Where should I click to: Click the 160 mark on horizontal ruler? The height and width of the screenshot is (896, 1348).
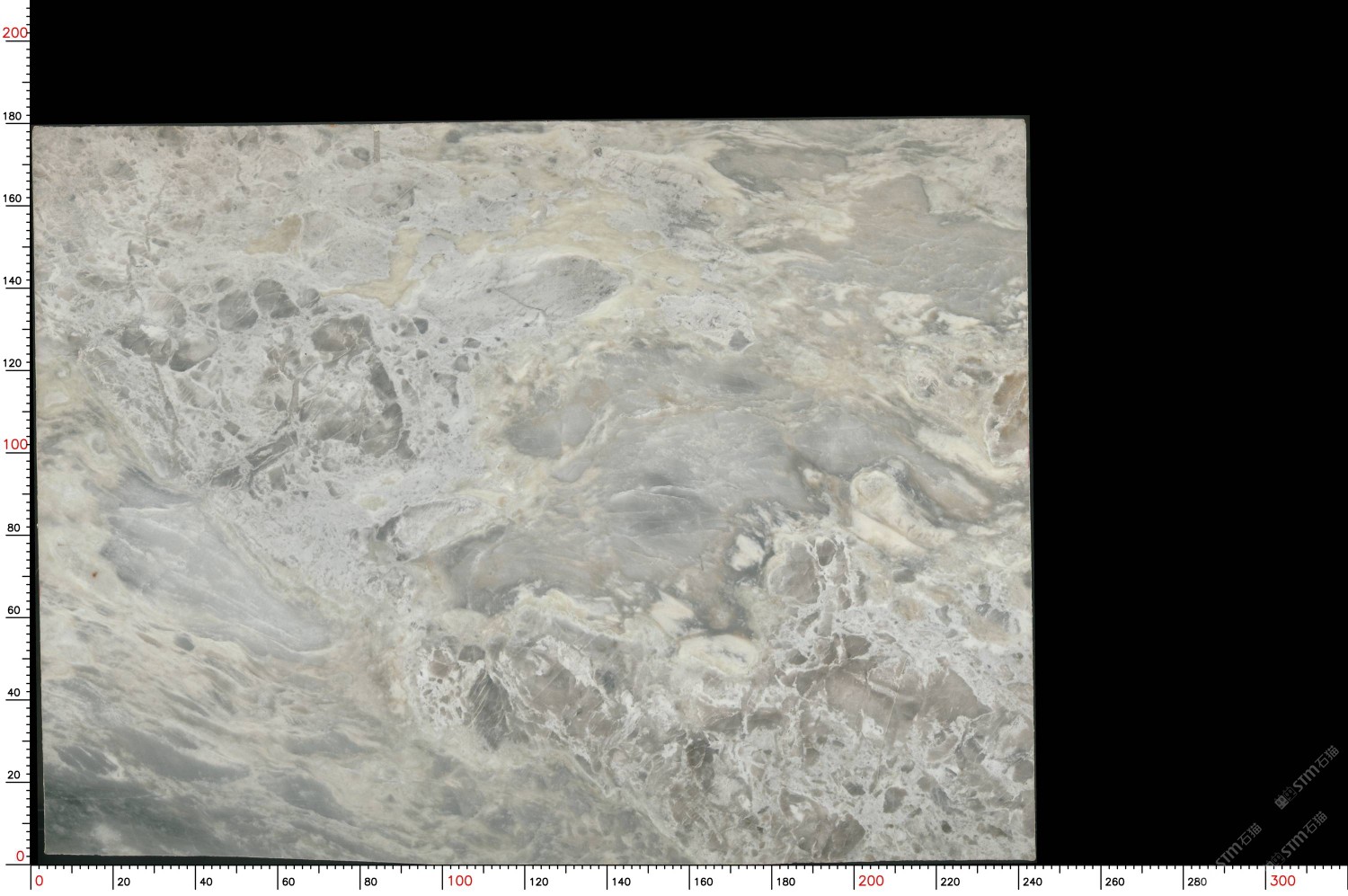pos(704,882)
